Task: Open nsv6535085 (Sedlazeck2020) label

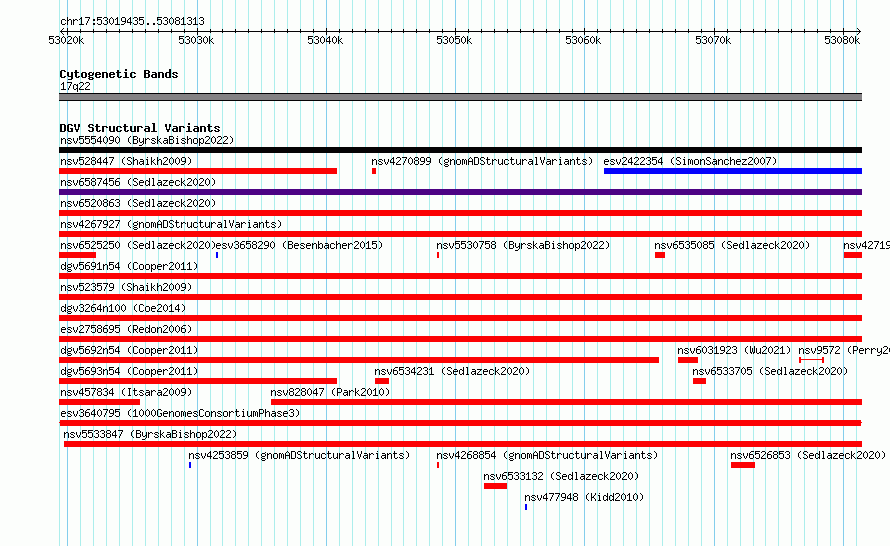Action: (x=732, y=245)
